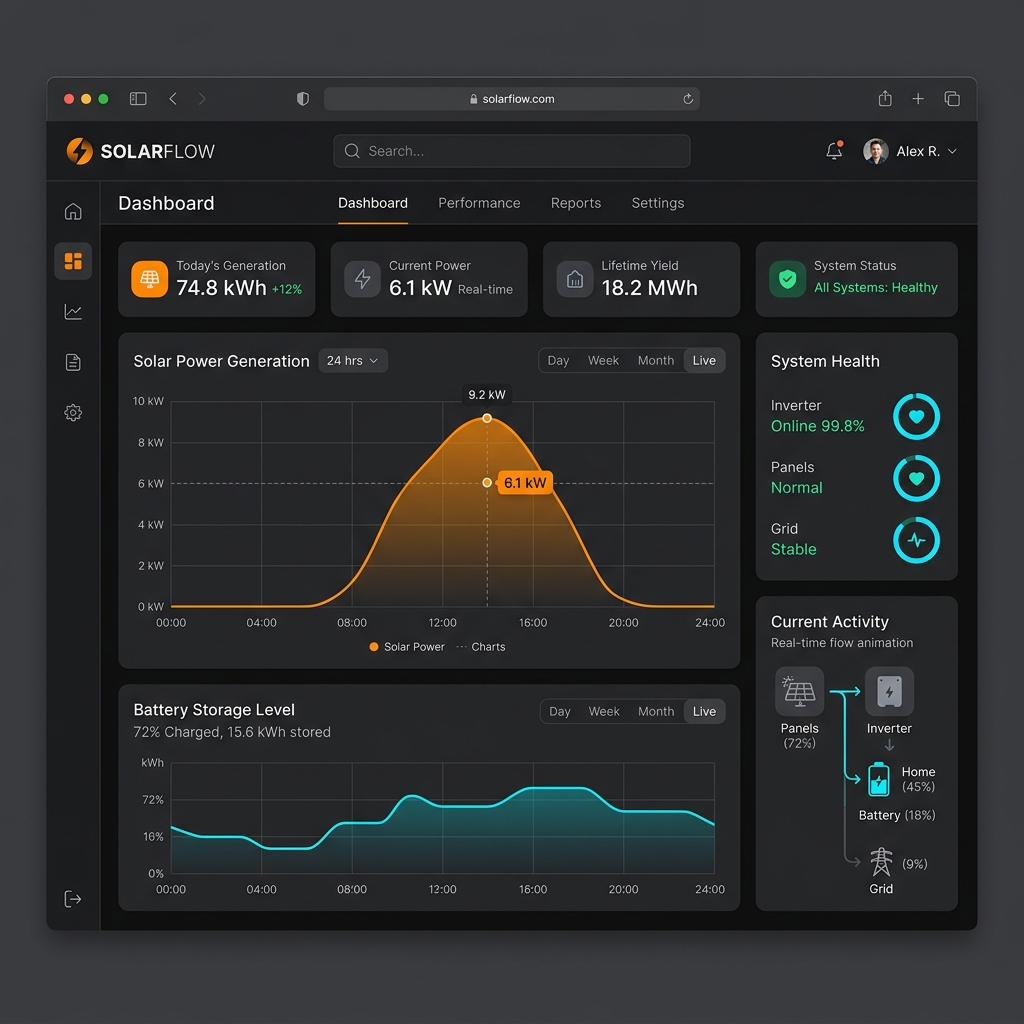Click the Real-time label beside 6.1 kW
Image resolution: width=1024 pixels, height=1024 pixels.
click(x=485, y=289)
